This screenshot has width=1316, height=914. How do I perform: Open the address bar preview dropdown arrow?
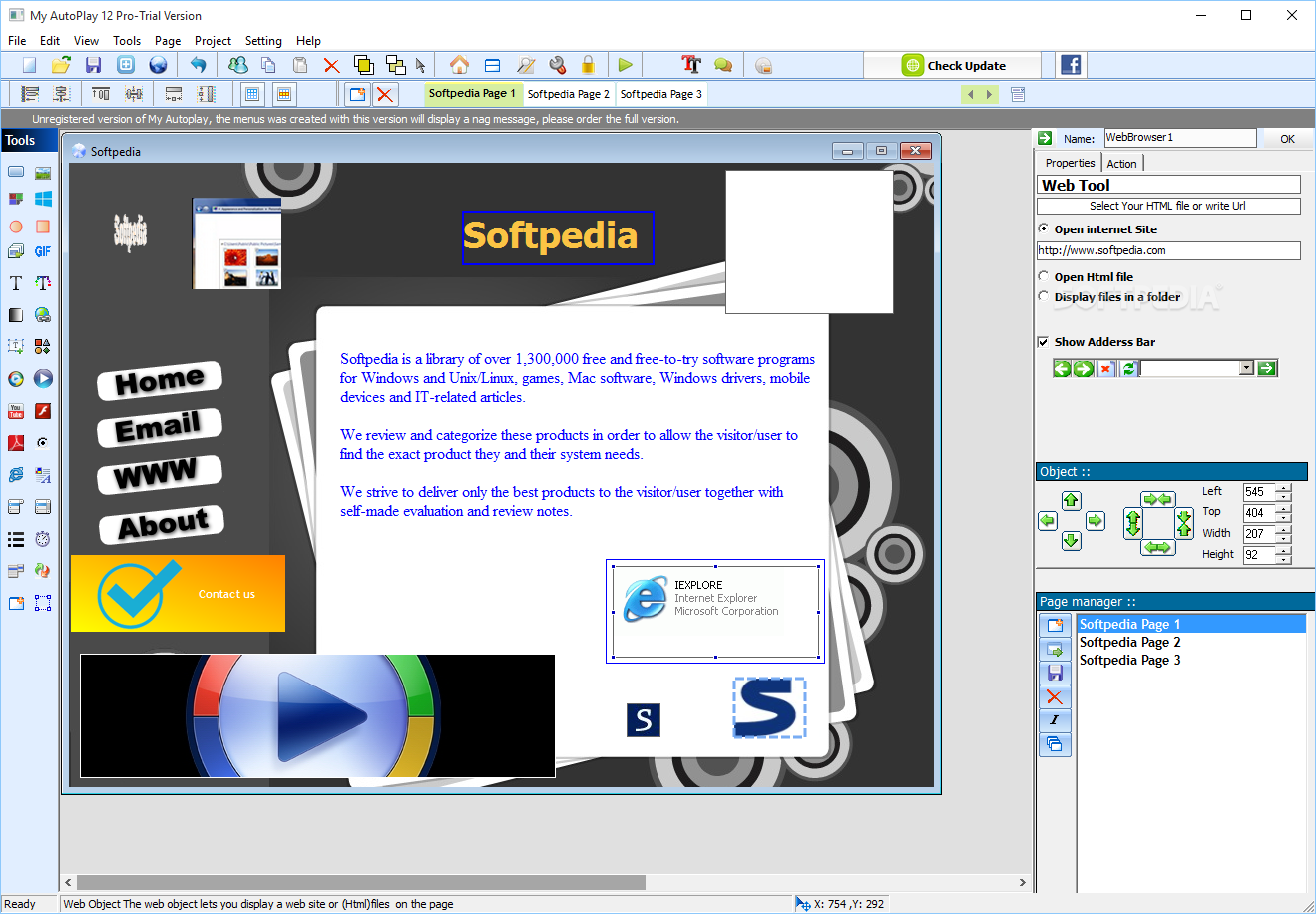point(1246,368)
